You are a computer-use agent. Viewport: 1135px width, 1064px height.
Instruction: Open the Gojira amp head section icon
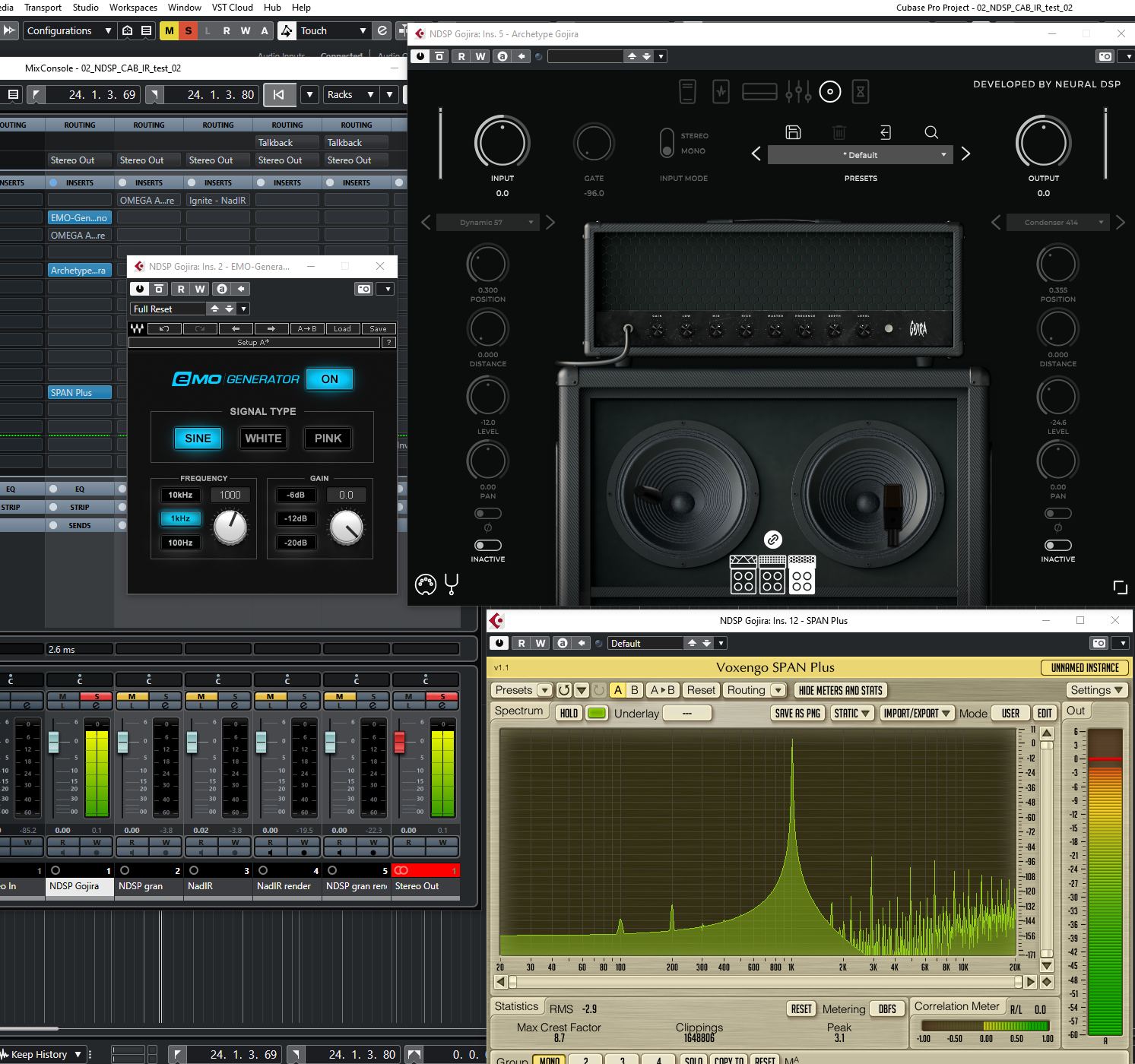(759, 92)
